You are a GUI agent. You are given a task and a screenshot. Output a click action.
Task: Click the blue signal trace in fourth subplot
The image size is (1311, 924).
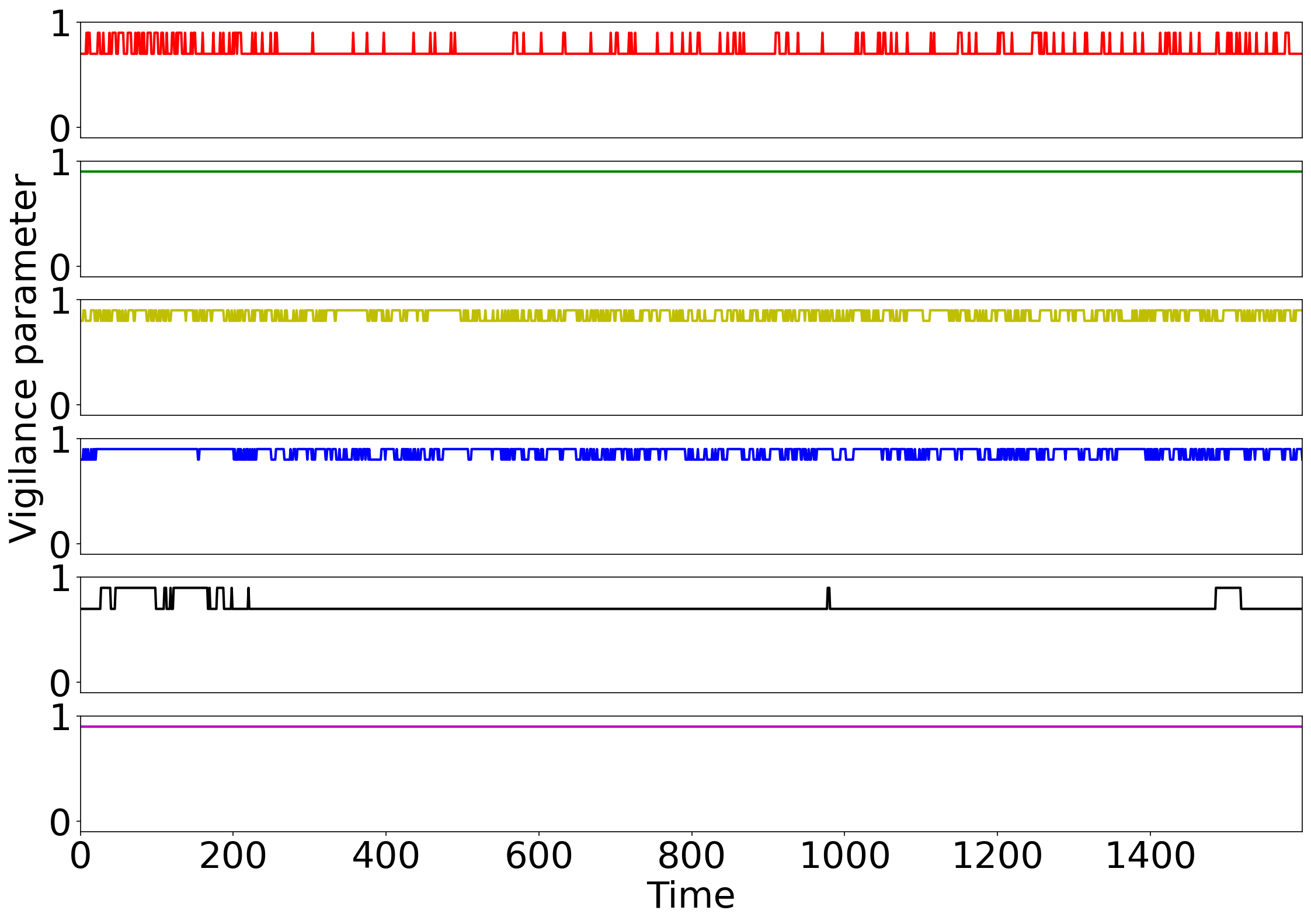point(146,449)
